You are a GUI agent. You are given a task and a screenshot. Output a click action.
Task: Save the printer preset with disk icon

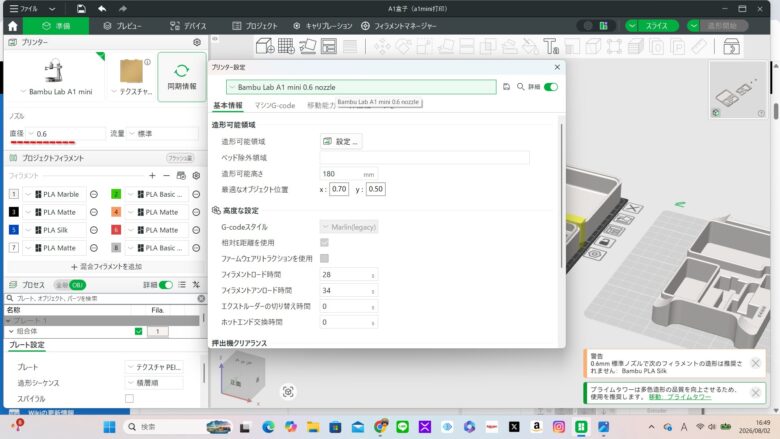click(x=506, y=87)
